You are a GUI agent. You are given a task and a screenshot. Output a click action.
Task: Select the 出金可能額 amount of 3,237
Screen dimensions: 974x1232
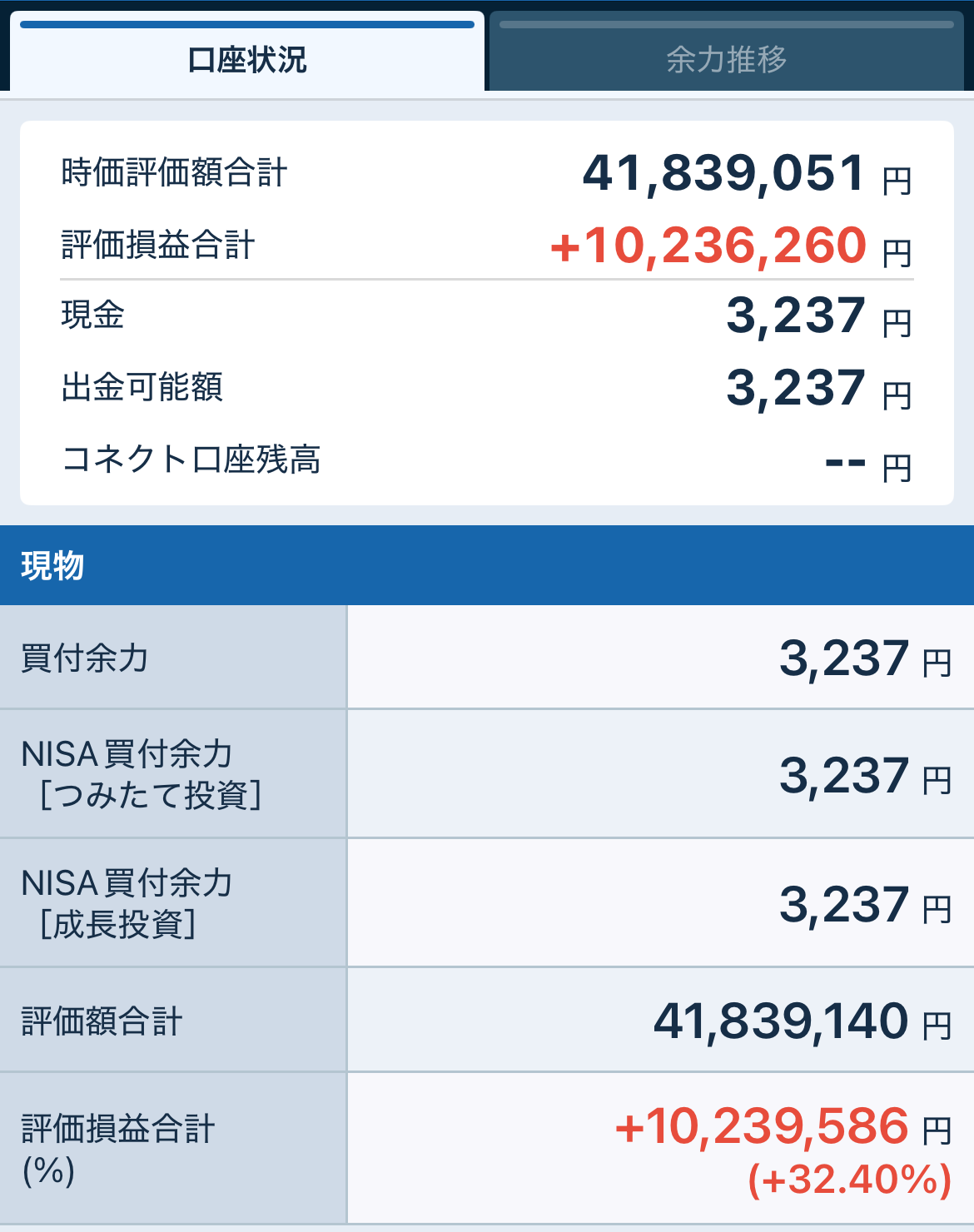[796, 388]
